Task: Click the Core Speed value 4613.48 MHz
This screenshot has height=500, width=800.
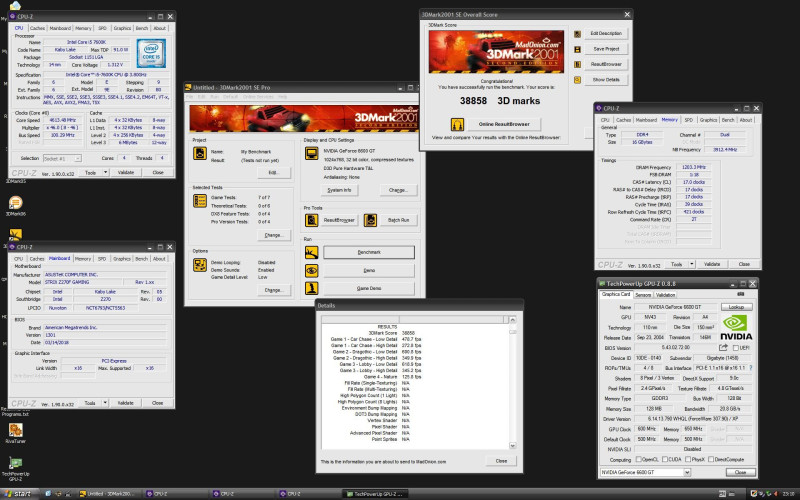Action: point(62,120)
